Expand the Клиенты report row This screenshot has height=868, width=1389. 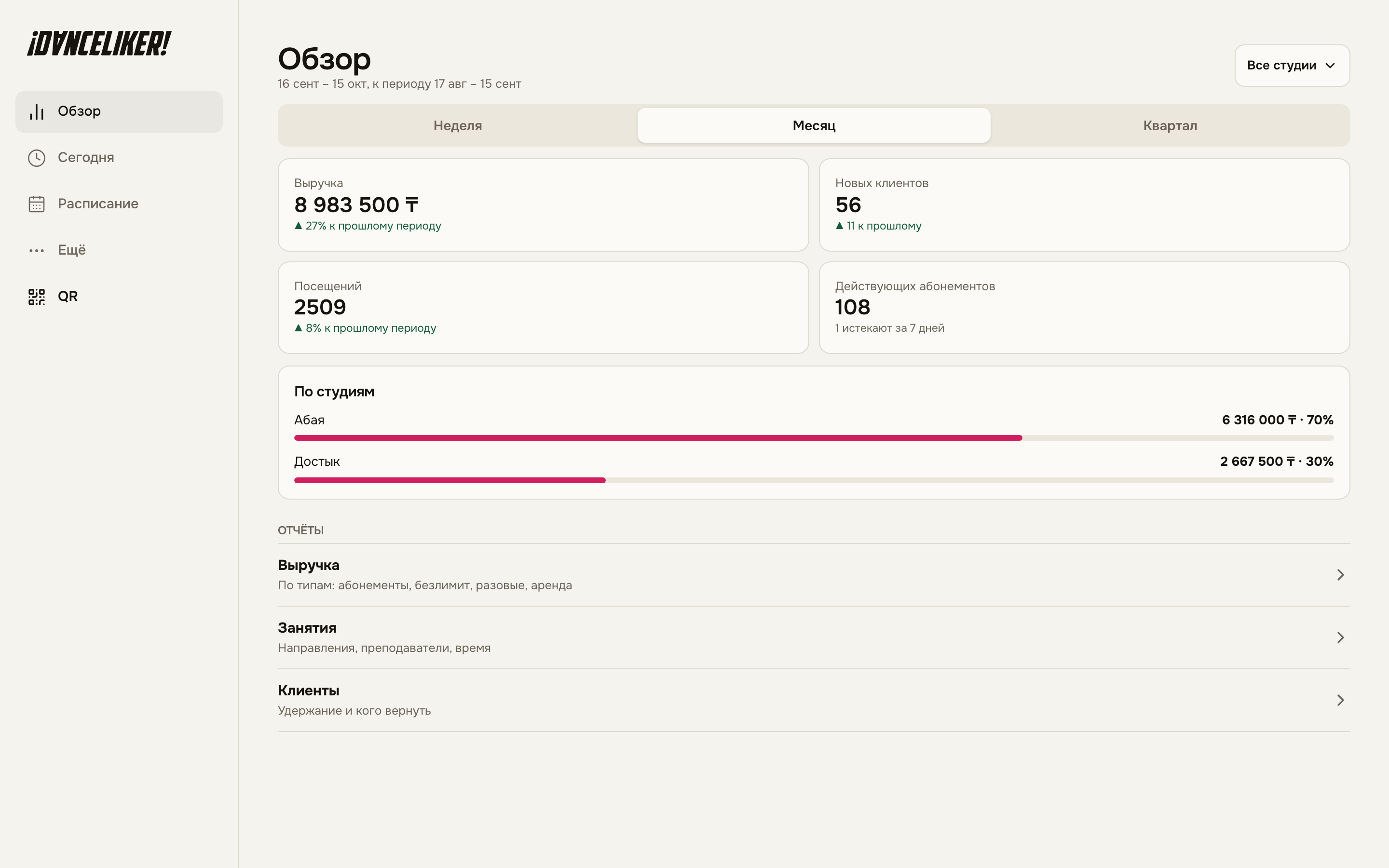pyautogui.click(x=813, y=700)
